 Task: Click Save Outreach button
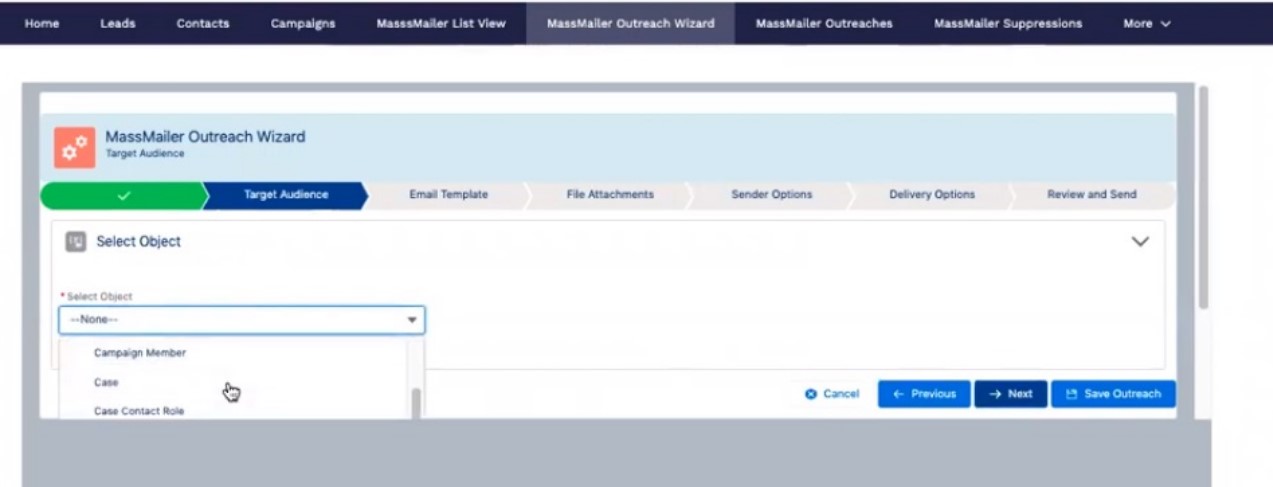click(1113, 394)
